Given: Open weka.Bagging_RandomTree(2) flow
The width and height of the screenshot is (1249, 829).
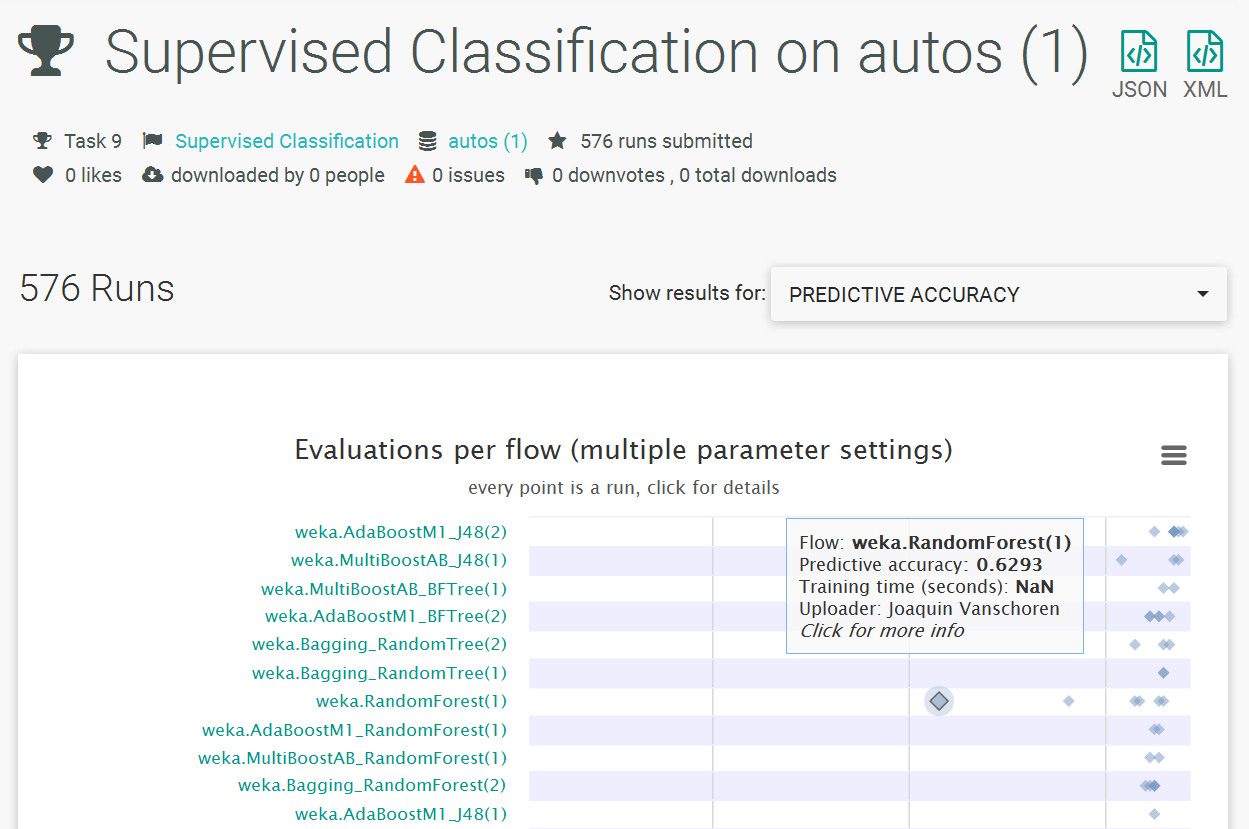Looking at the screenshot, I should tap(379, 645).
